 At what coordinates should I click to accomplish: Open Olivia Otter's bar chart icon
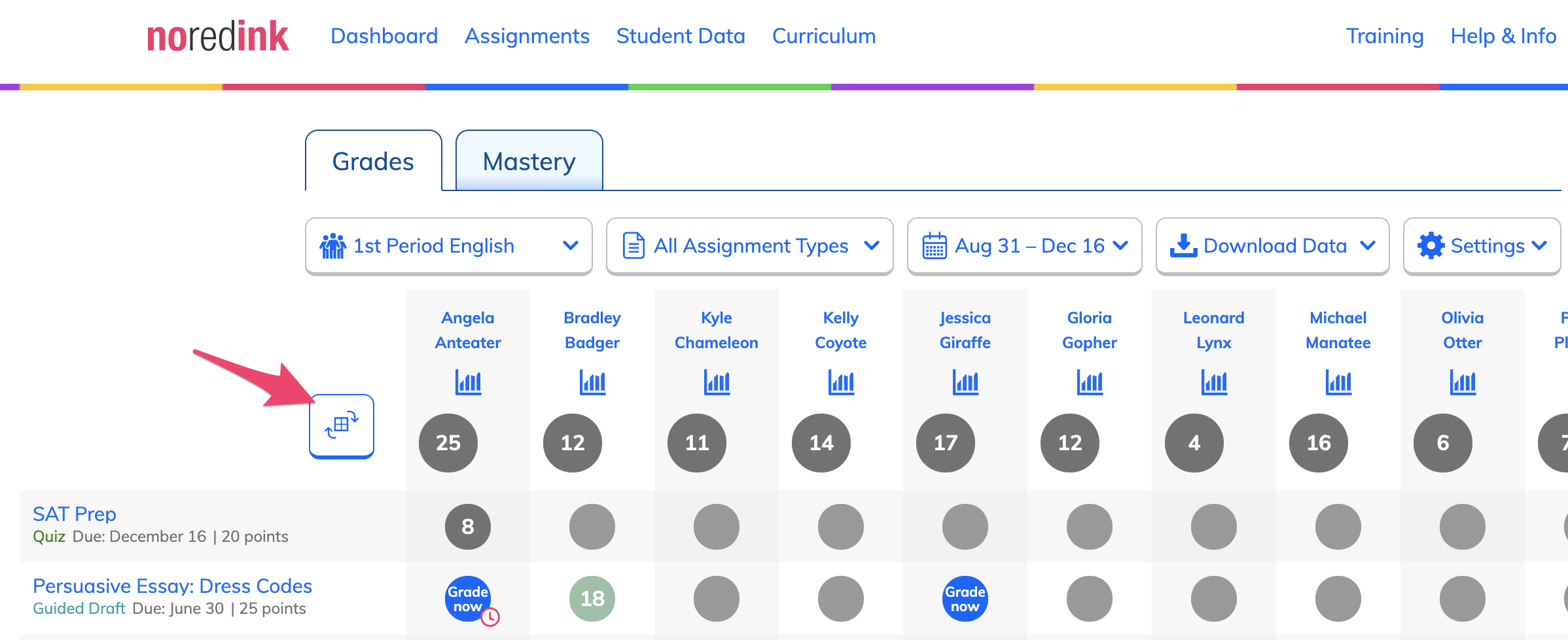(x=1463, y=382)
